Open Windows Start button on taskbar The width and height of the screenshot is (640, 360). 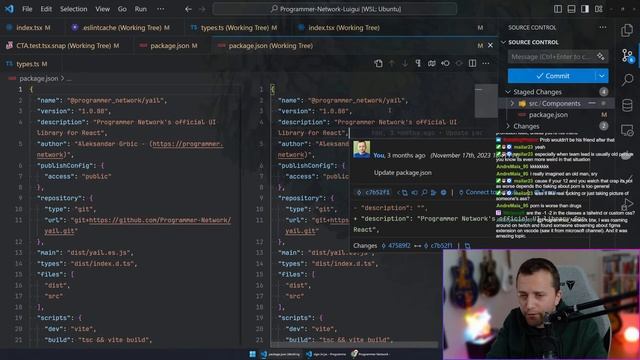coord(253,354)
